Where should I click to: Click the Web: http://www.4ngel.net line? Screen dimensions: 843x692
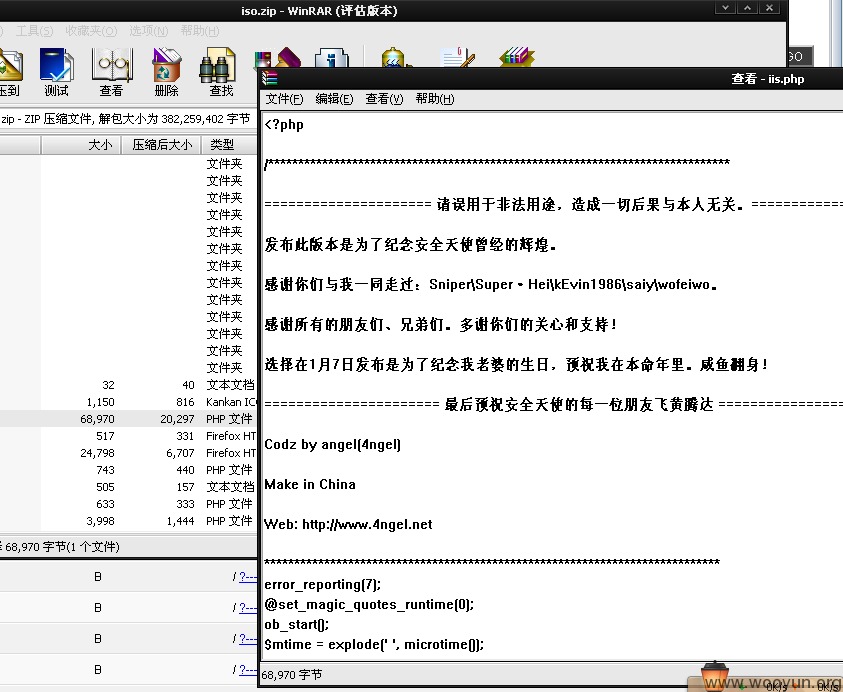point(348,524)
